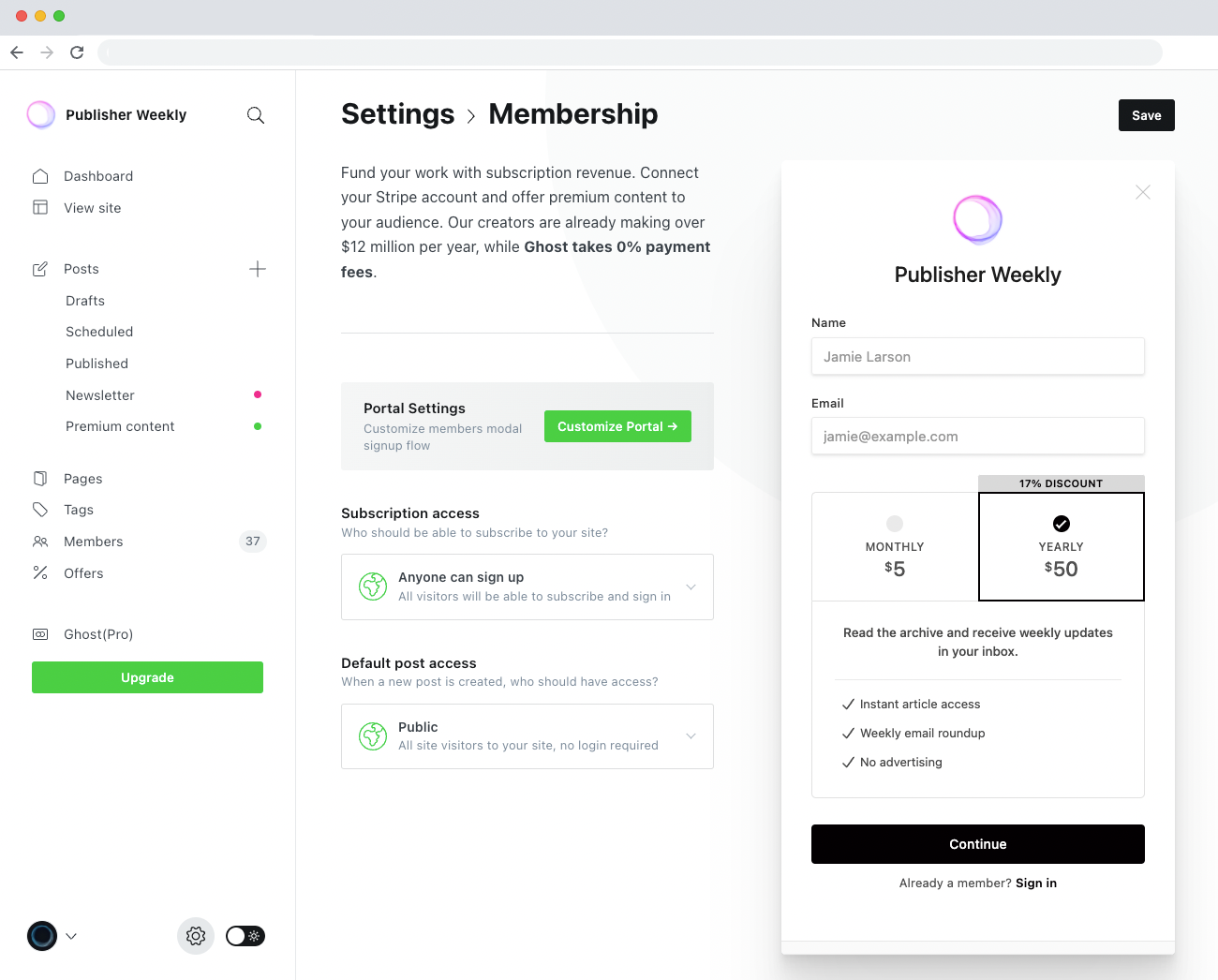Click the No advertising benefit

[892, 762]
